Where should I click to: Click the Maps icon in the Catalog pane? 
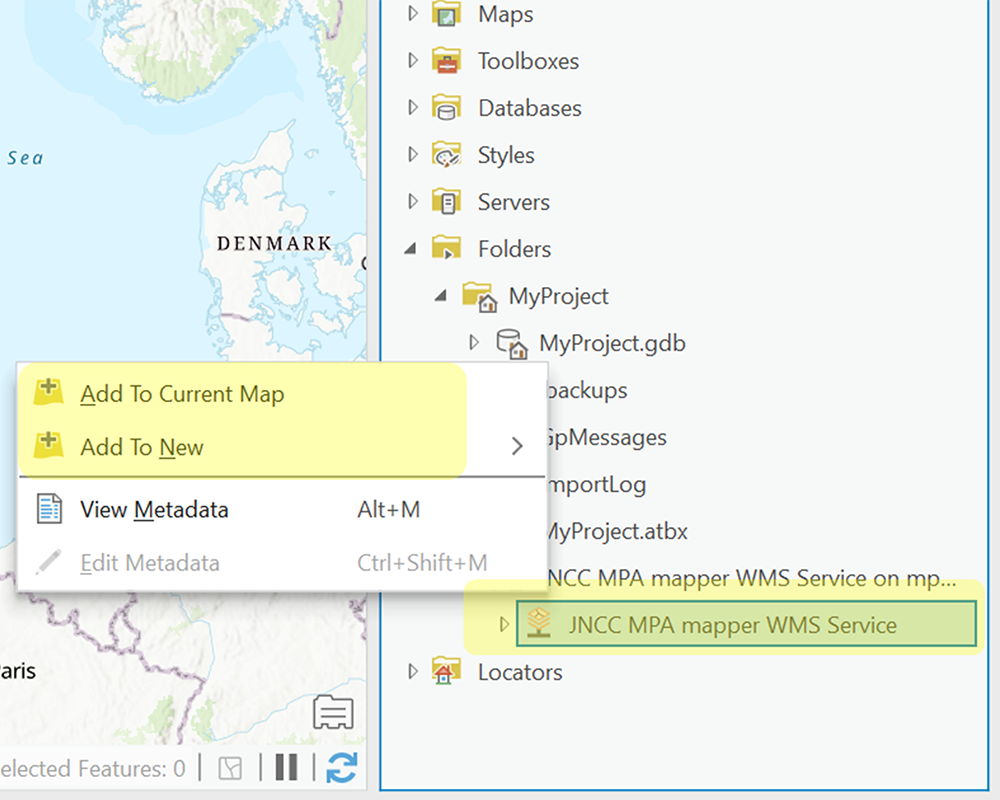(446, 14)
